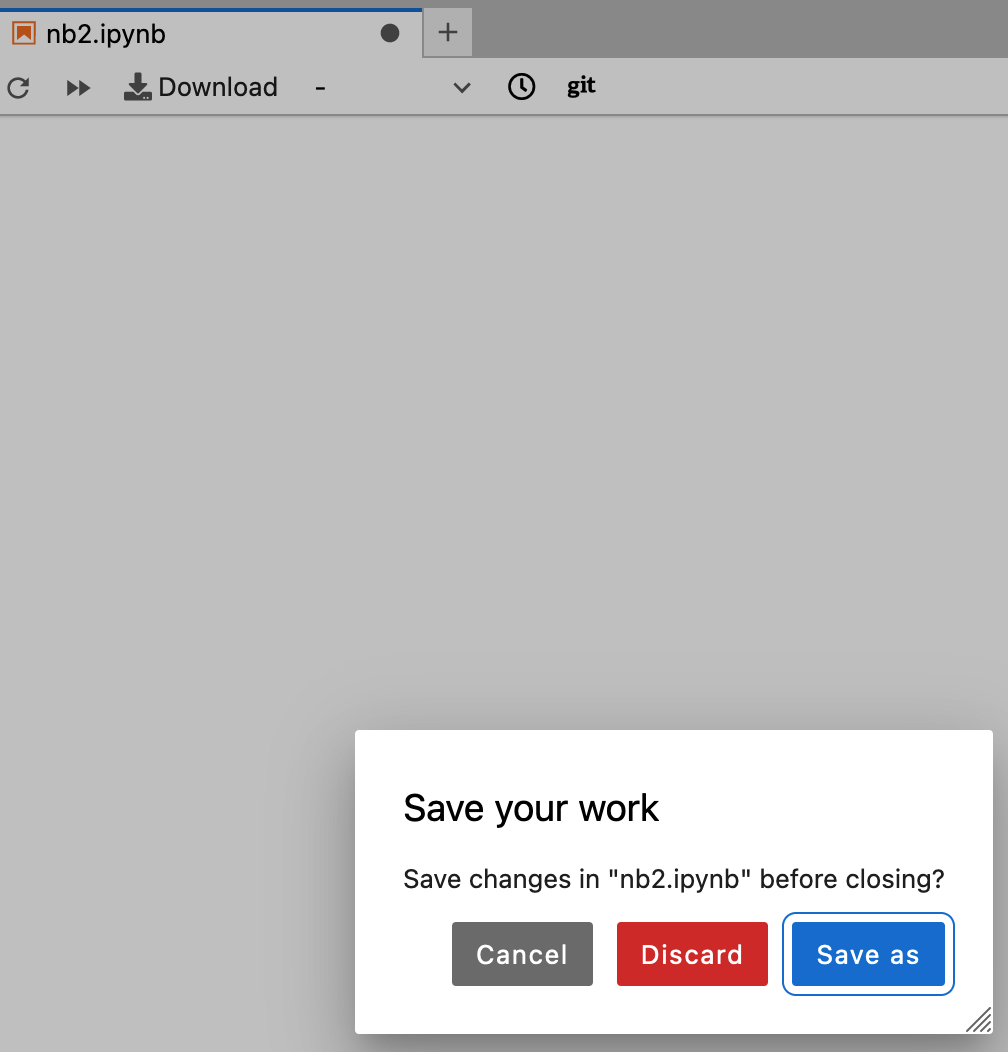Click the Save your work dialog title
The width and height of the screenshot is (1008, 1052).
point(531,808)
